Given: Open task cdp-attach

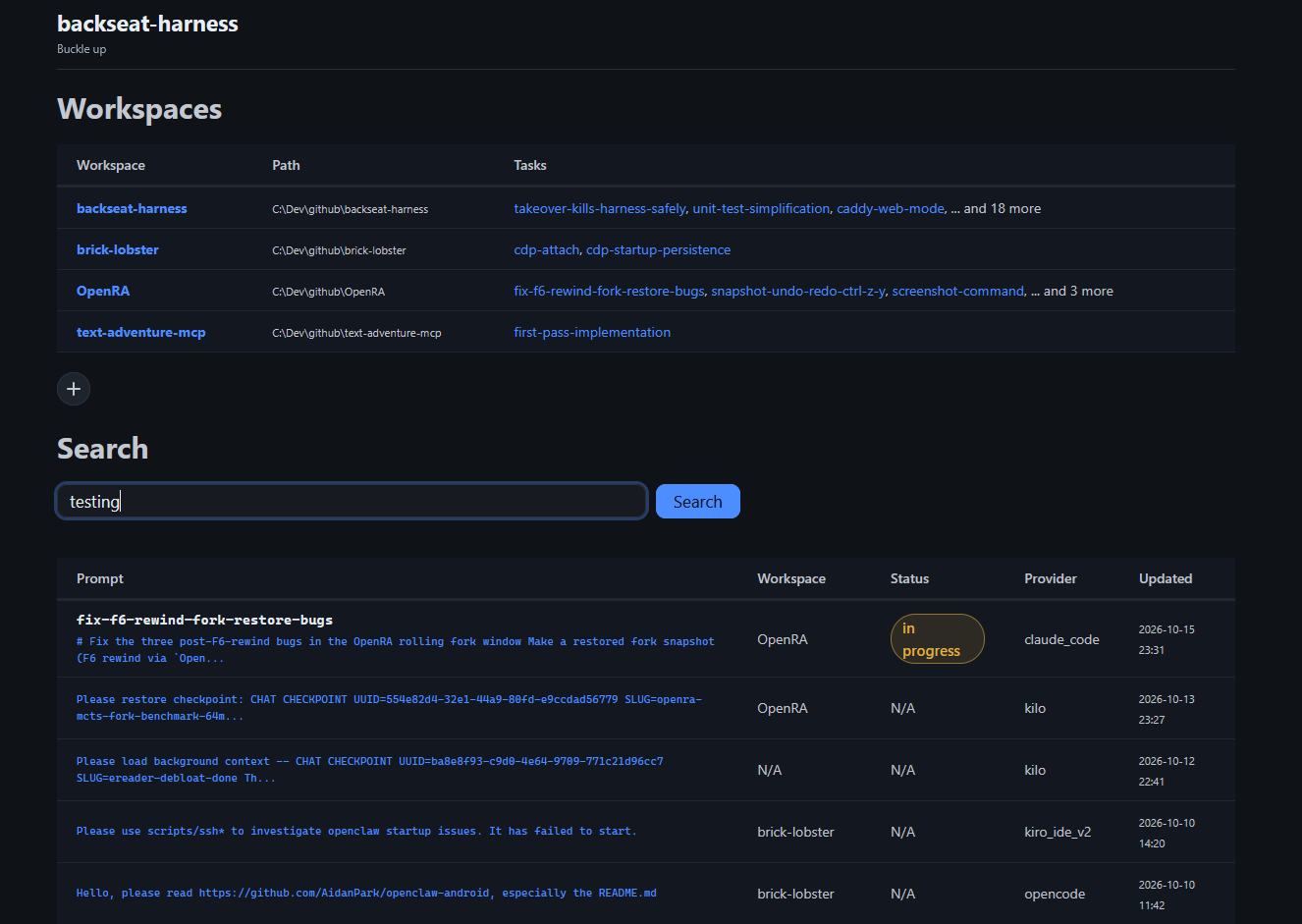Looking at the screenshot, I should point(546,249).
